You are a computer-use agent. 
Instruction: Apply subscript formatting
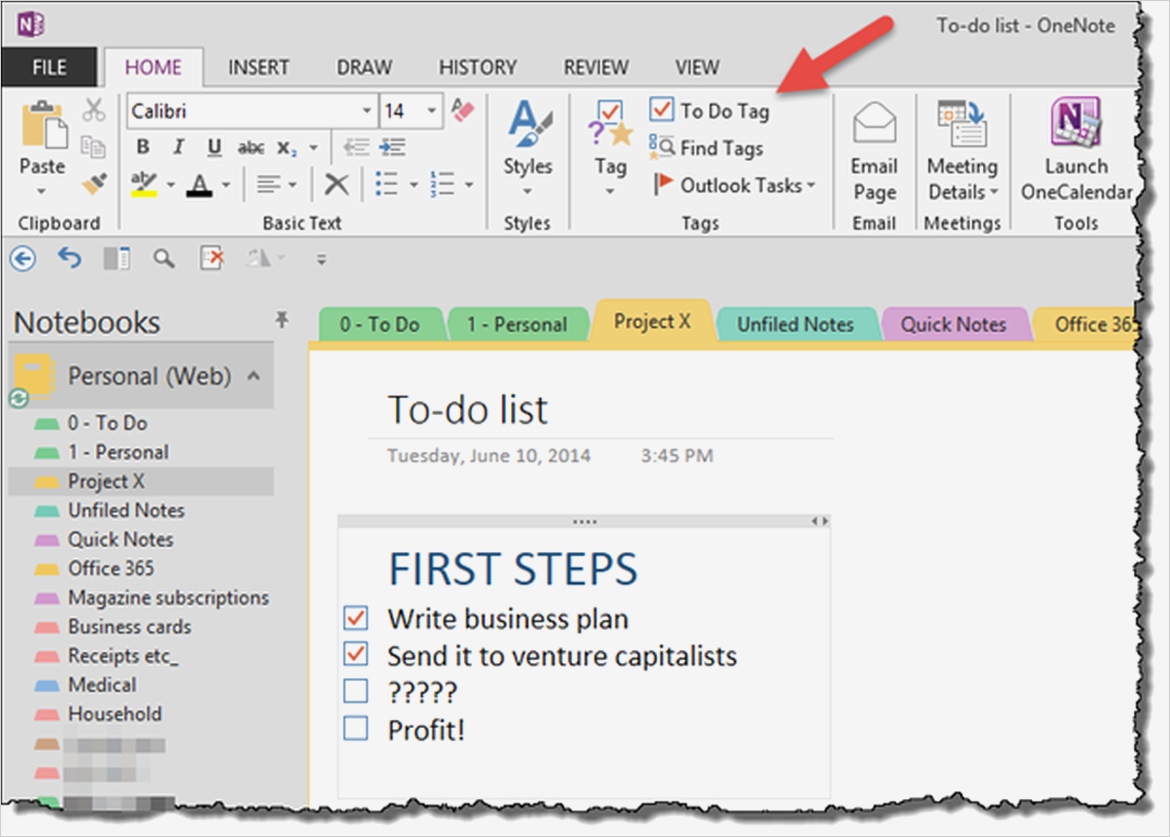[287, 148]
